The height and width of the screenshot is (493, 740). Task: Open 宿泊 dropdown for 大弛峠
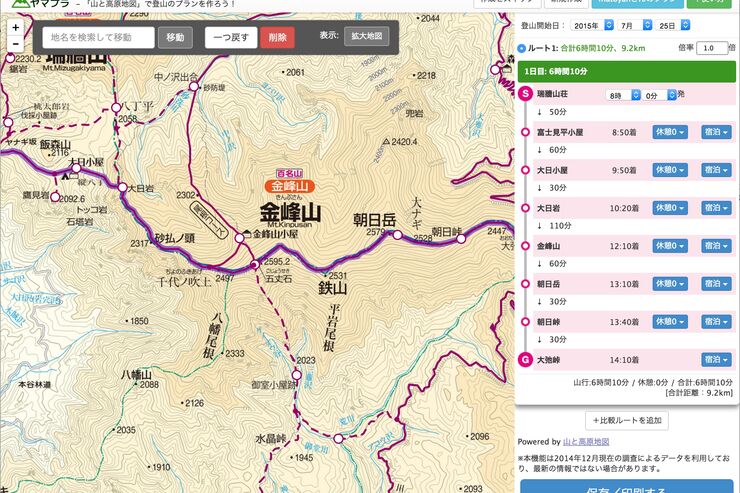[716, 359]
